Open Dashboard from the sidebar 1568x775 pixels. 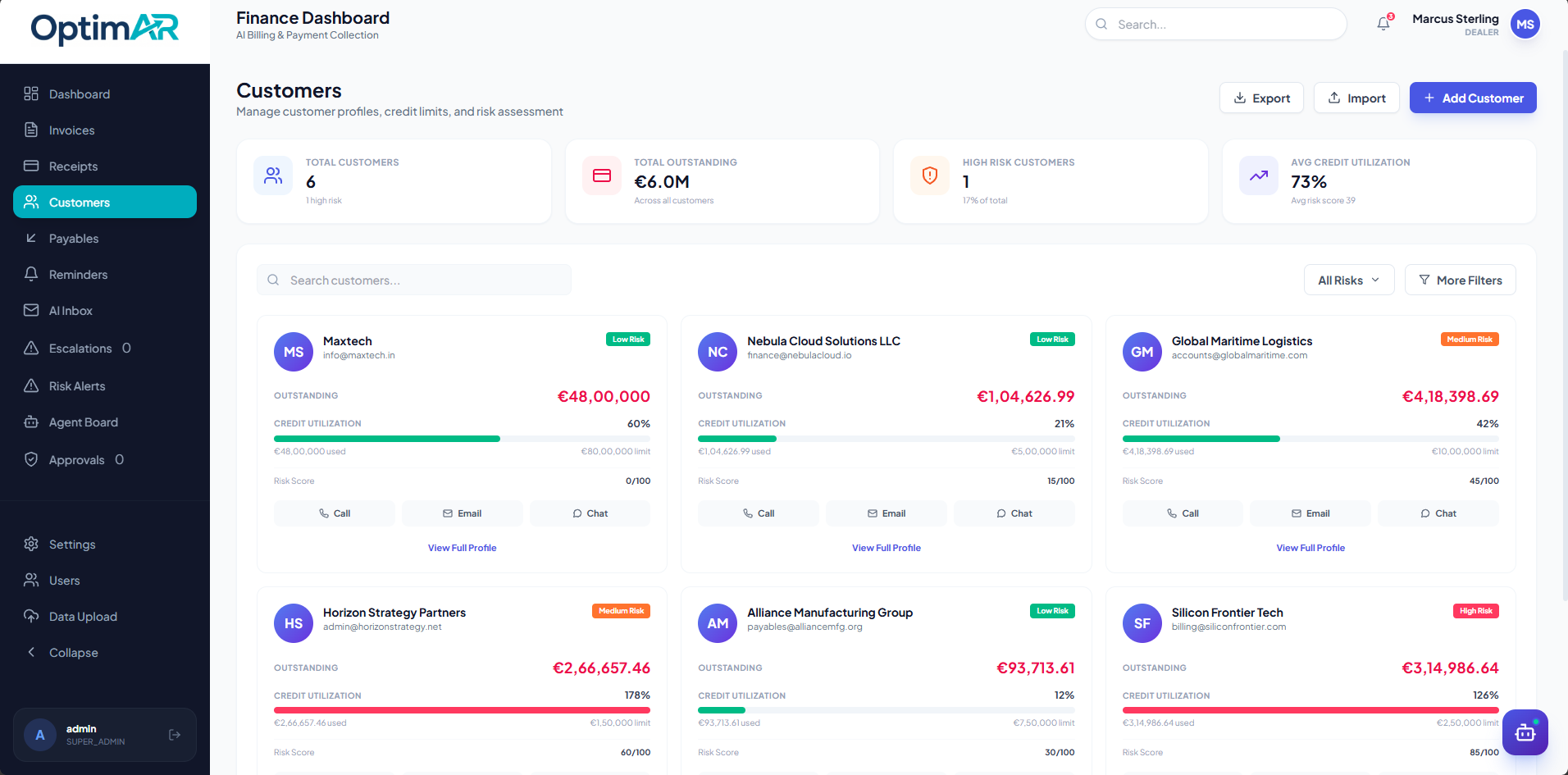click(x=105, y=94)
